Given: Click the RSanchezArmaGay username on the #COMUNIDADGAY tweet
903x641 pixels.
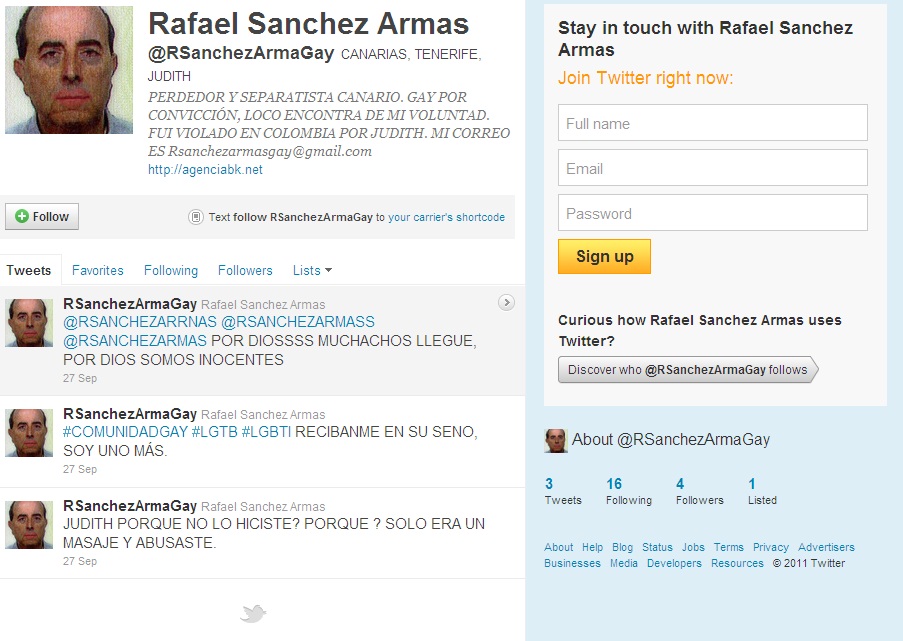Looking at the screenshot, I should 130,414.
